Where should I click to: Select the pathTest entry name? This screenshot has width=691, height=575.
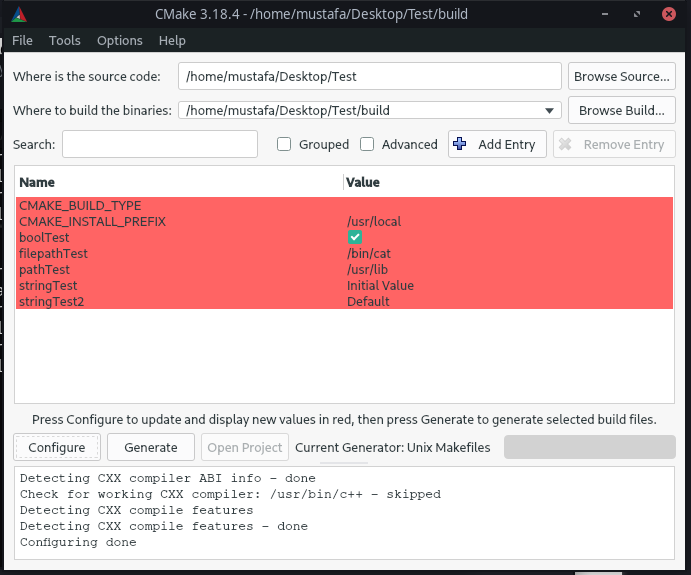(44, 269)
